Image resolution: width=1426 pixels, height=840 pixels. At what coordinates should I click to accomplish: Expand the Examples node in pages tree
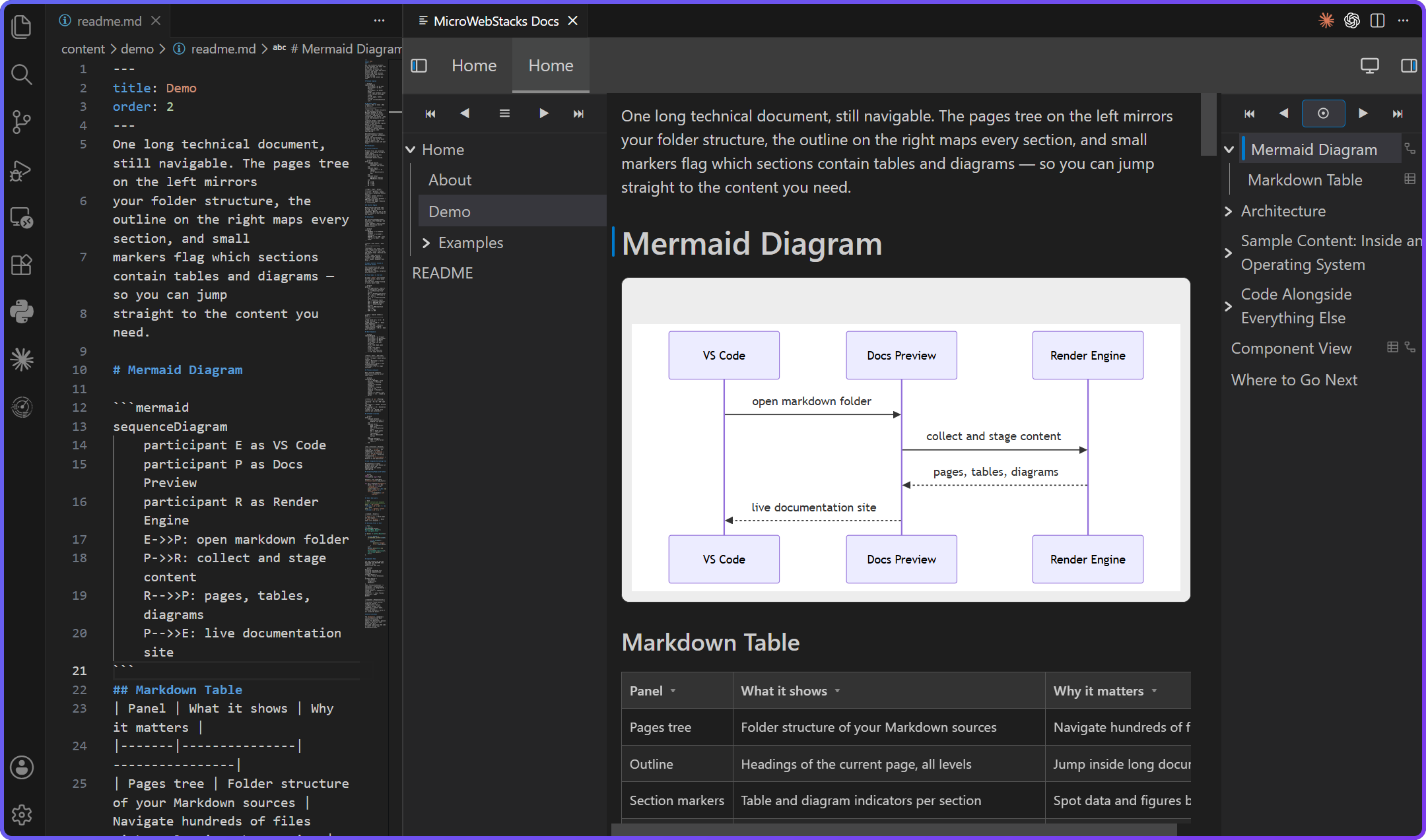click(x=426, y=243)
